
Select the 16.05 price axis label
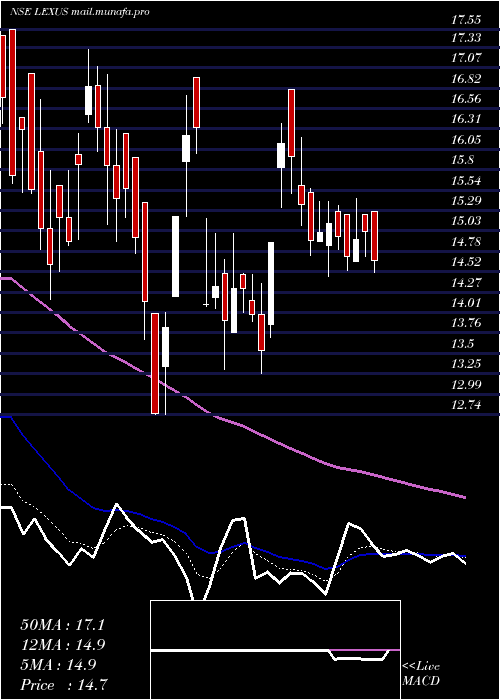(x=466, y=140)
